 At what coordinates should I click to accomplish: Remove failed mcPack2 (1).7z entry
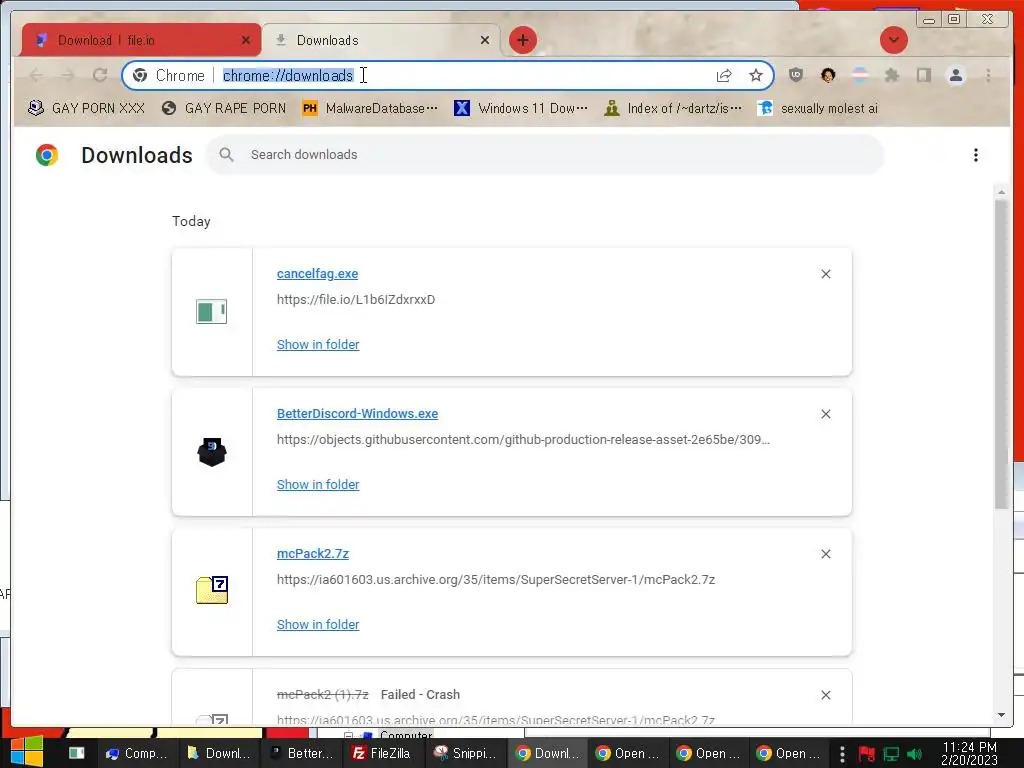point(825,695)
